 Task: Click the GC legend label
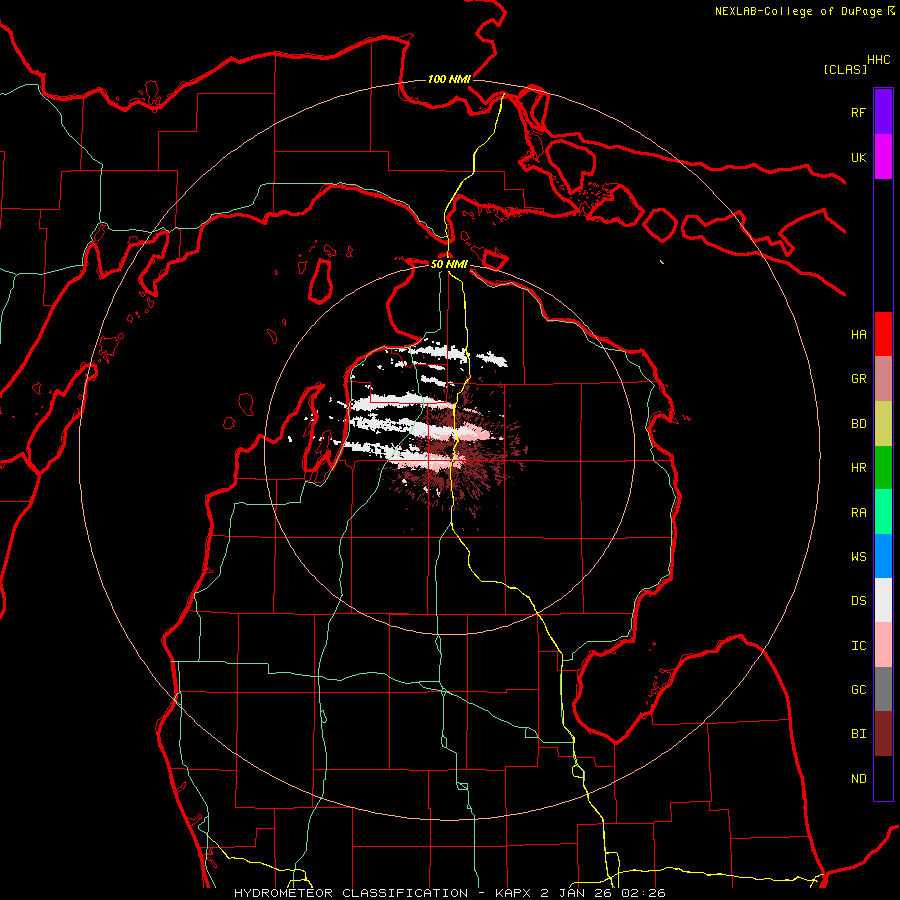tap(858, 690)
